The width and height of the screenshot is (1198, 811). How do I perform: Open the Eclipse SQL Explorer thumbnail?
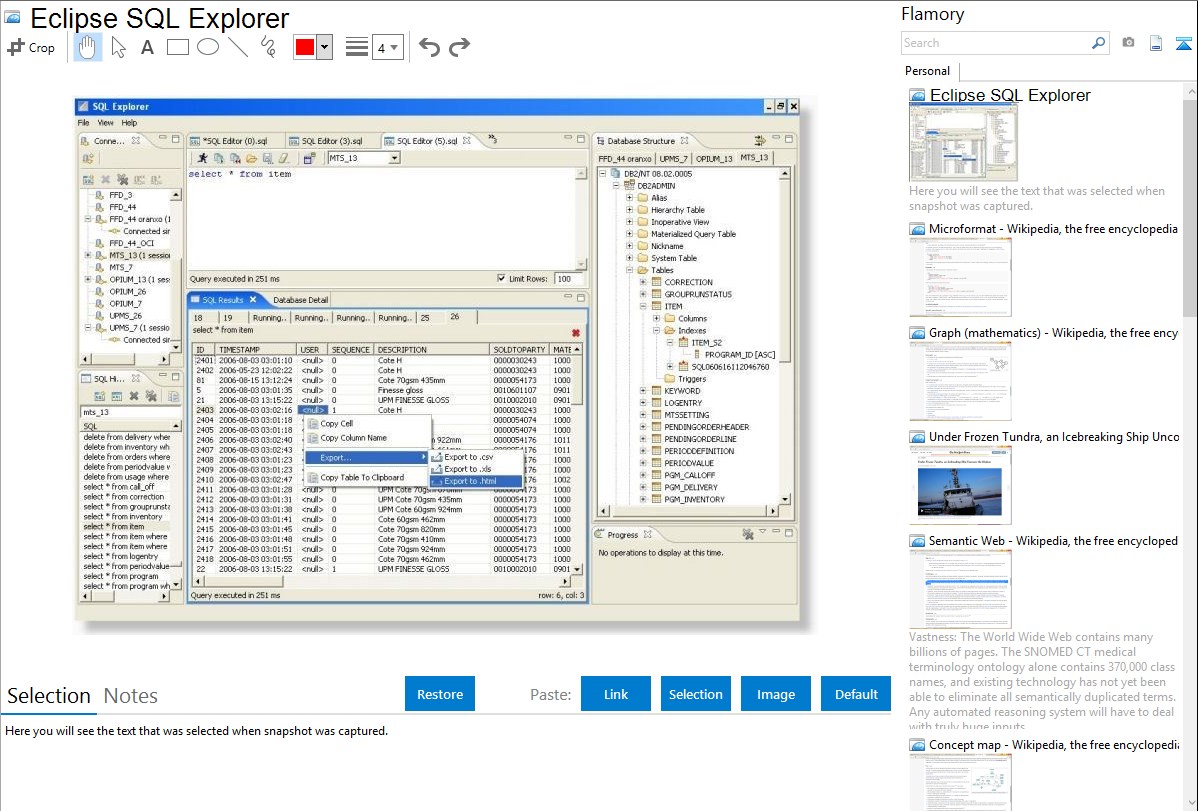(x=963, y=143)
